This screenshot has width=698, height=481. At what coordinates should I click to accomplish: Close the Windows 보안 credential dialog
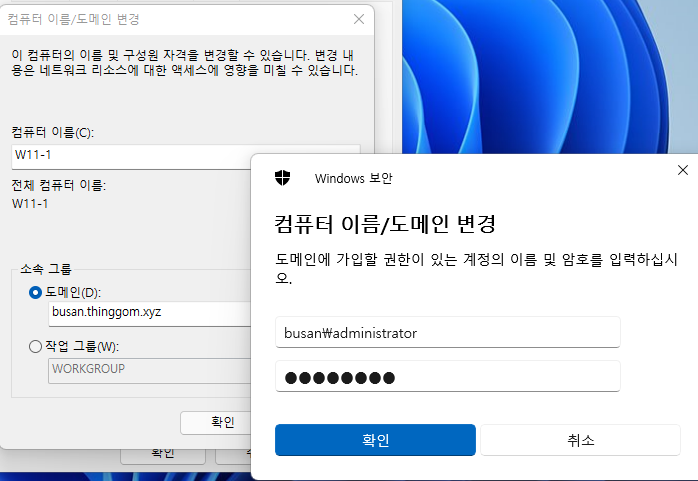click(682, 170)
